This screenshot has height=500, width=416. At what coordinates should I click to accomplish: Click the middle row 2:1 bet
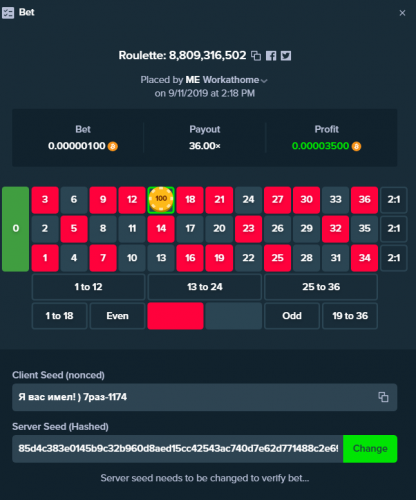(394, 229)
